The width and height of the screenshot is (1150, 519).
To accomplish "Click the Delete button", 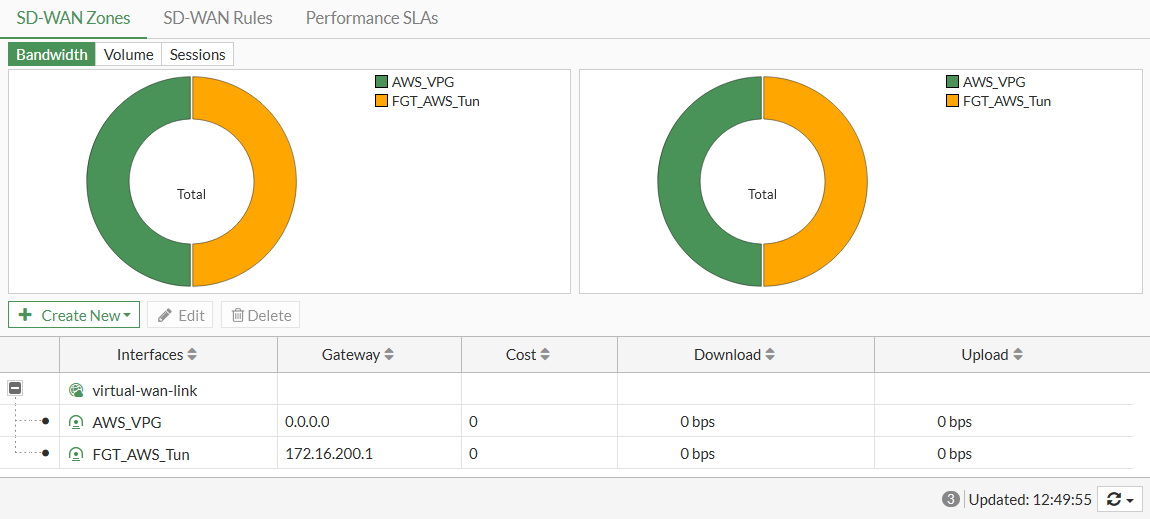I will pyautogui.click(x=260, y=315).
